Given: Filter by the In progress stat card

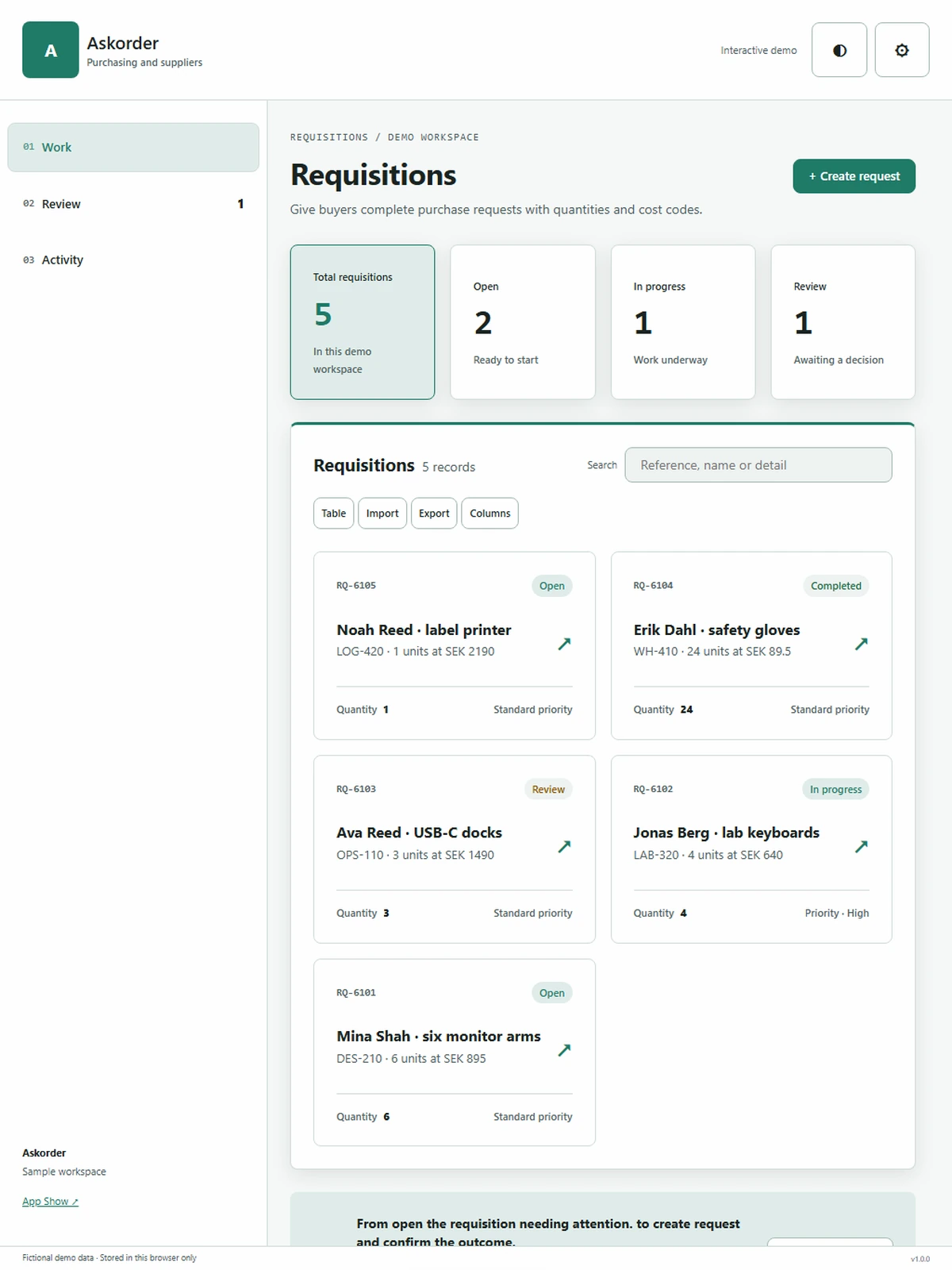Looking at the screenshot, I should (x=683, y=322).
